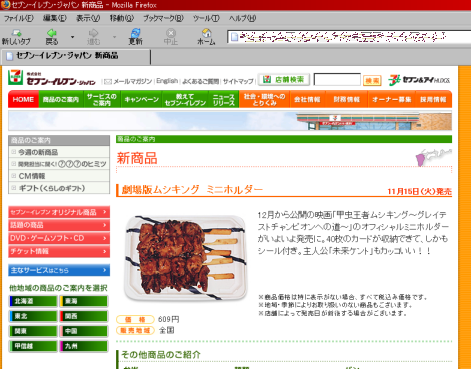Select the 東北 region button
This screenshot has width=471, height=369.
click(x=33, y=316)
